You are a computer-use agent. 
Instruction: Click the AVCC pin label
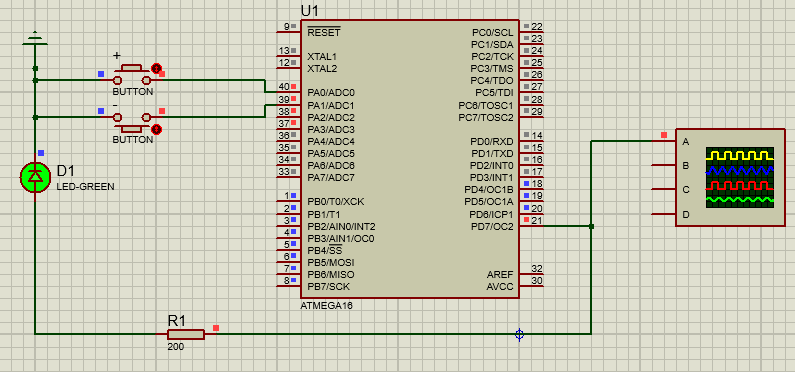pos(500,287)
